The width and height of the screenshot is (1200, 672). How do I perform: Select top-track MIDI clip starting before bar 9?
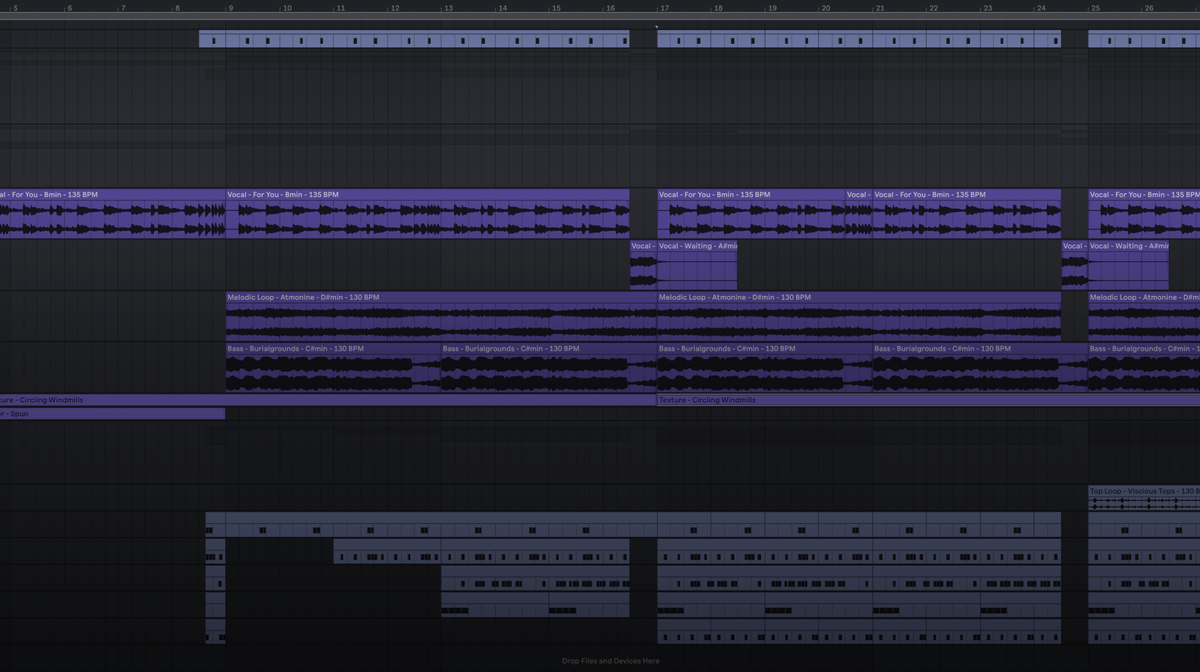[x=414, y=39]
